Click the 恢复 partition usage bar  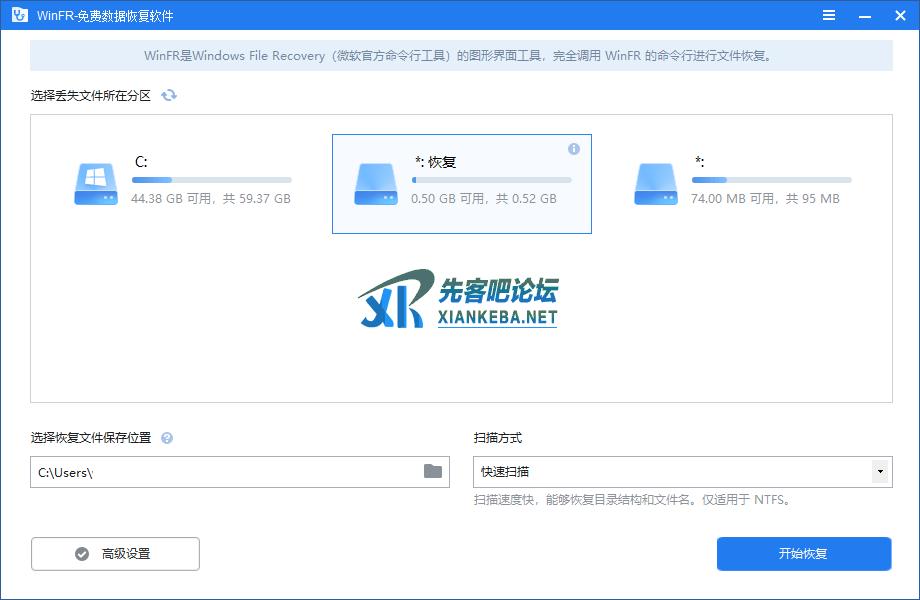click(491, 180)
